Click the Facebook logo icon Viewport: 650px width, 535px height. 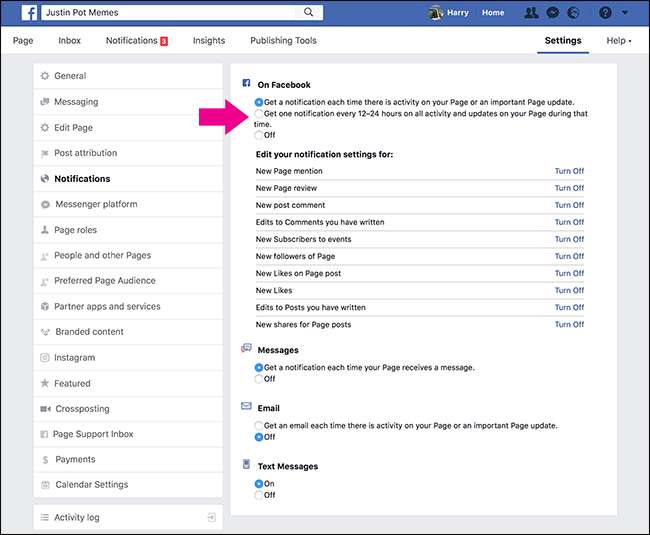point(30,13)
